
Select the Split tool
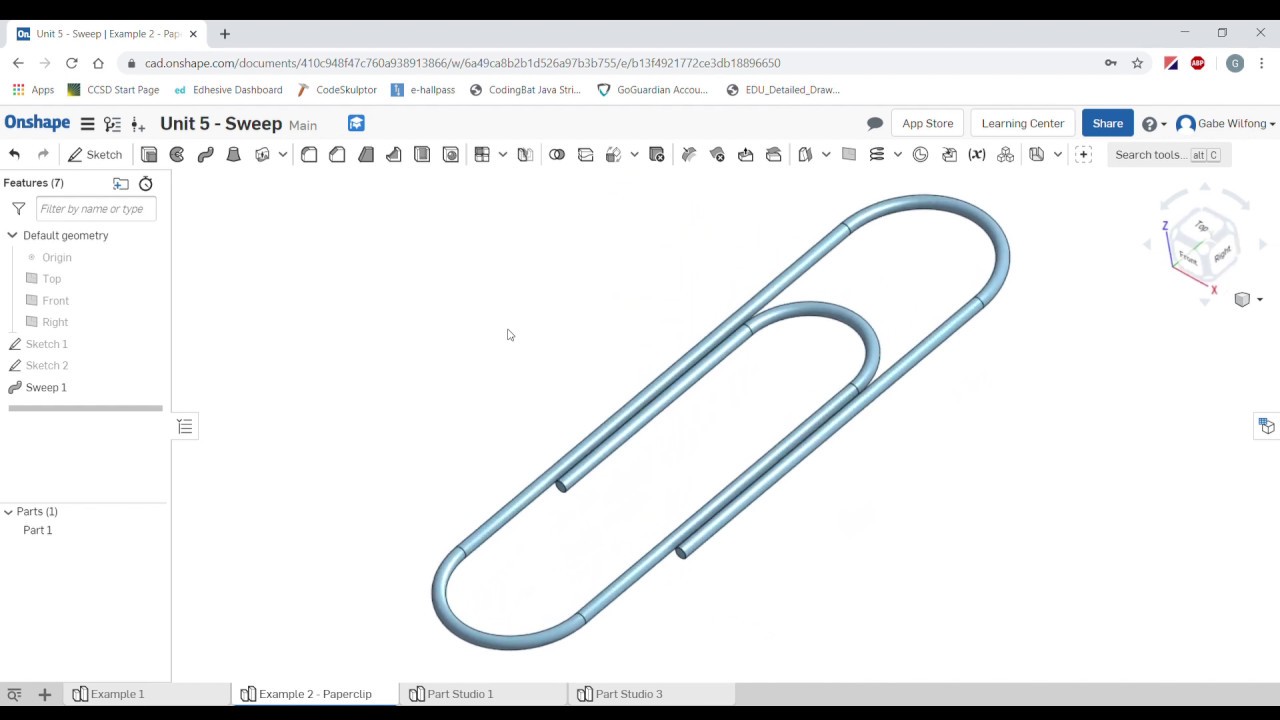tap(585, 154)
